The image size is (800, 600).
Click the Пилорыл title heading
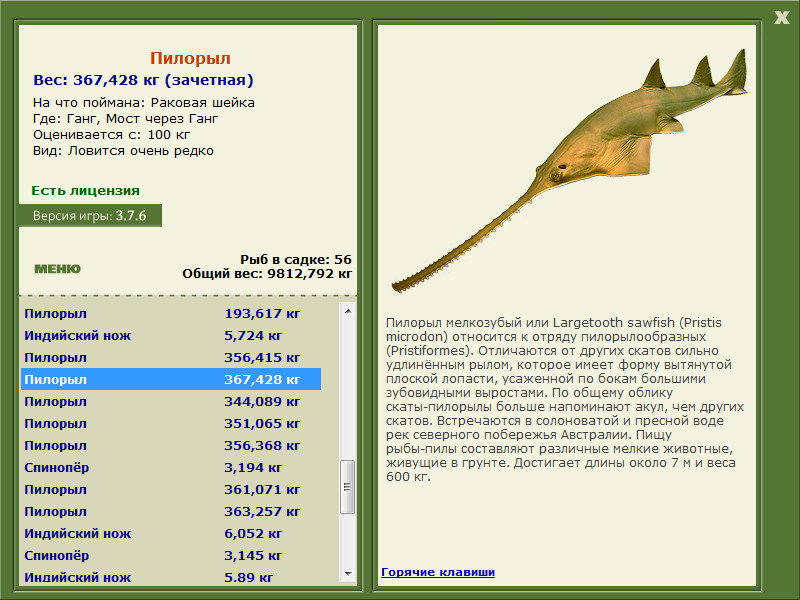coord(190,58)
